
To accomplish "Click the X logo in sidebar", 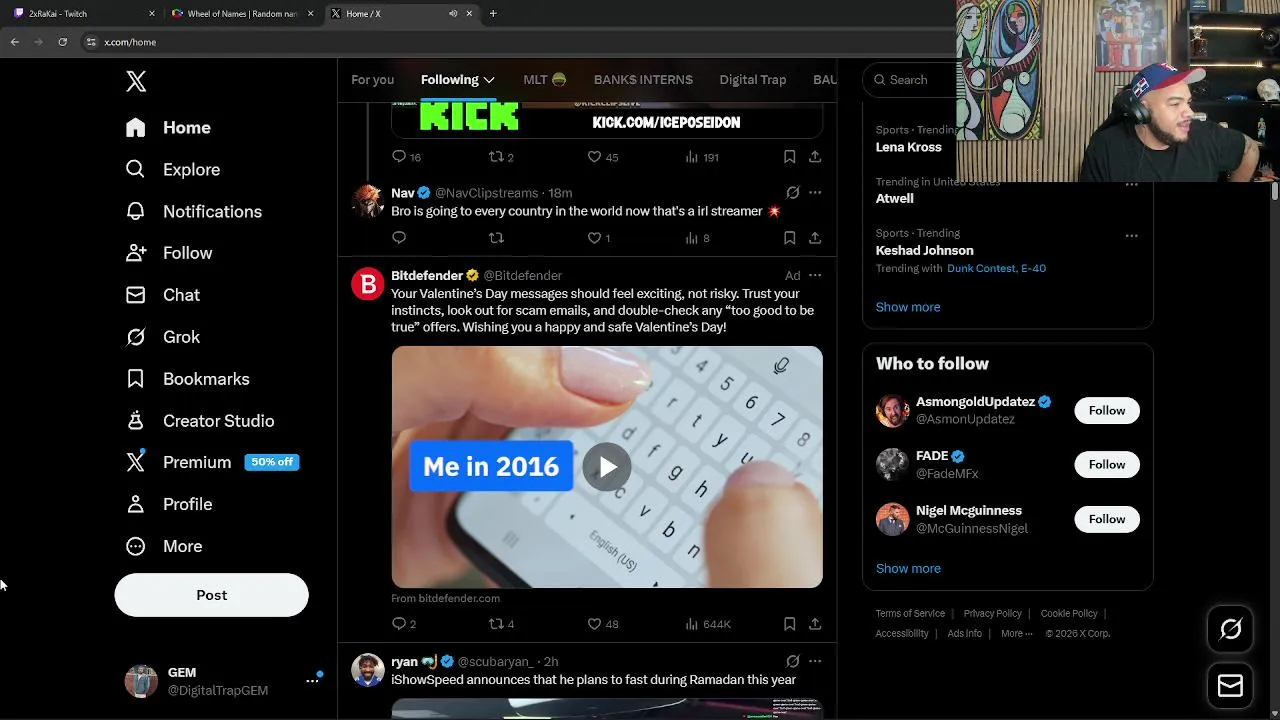I will coord(136,81).
